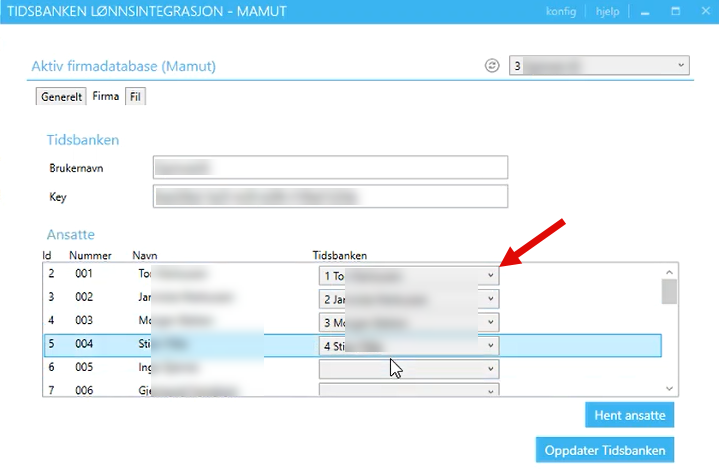Click the Brukernavn input field
The width and height of the screenshot is (719, 469).
pos(330,167)
